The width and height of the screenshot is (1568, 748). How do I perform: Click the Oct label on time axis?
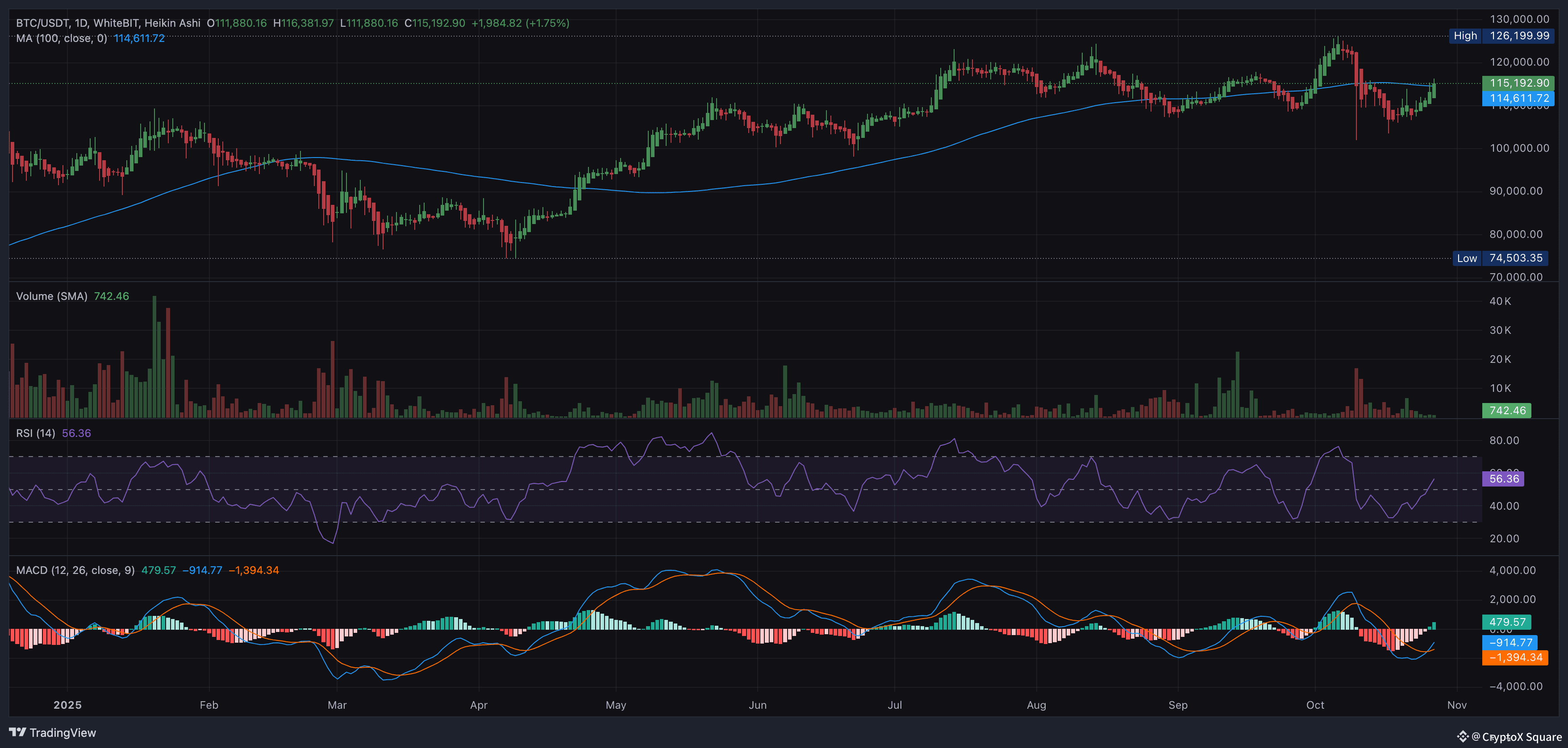[1315, 705]
